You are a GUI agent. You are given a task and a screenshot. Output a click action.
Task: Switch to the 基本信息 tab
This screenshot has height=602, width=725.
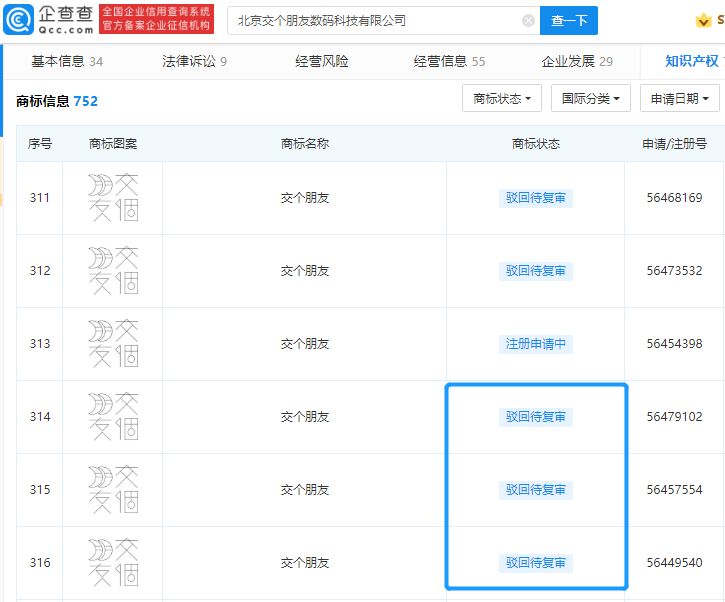pyautogui.click(x=67, y=61)
